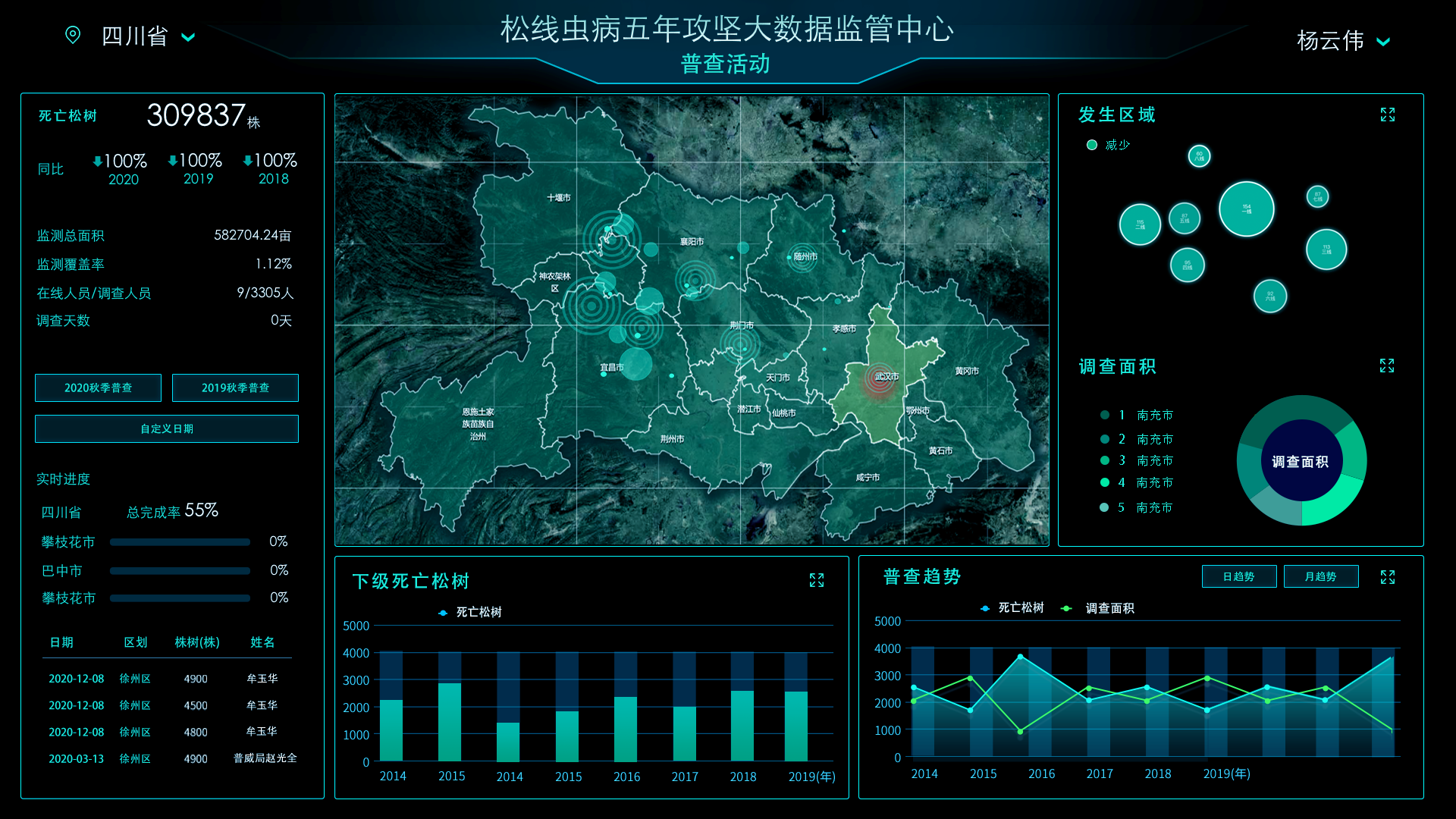
Task: Click the 115 二线 bubble
Action: pyautogui.click(x=1139, y=224)
